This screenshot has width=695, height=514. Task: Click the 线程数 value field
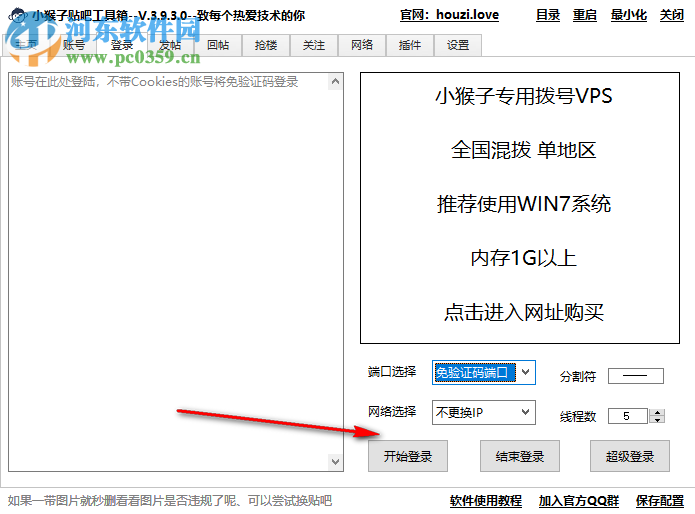tap(628, 416)
